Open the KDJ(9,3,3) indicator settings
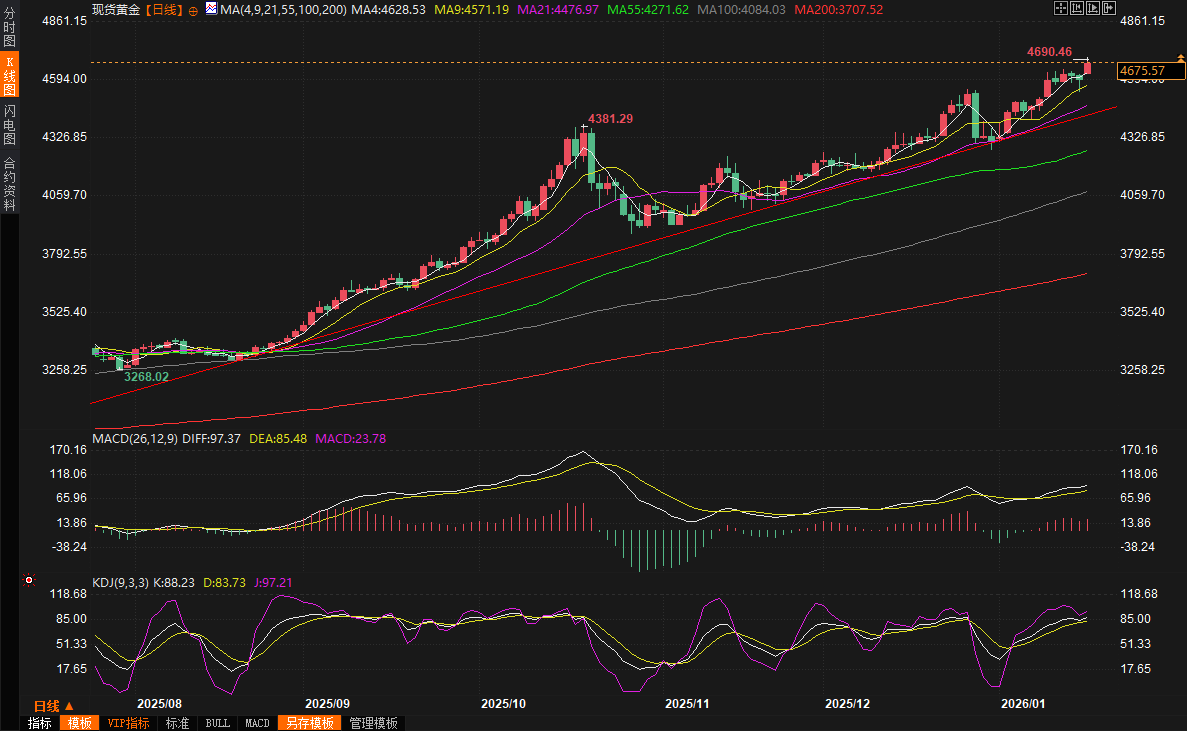This screenshot has width=1187, height=731. (119, 582)
